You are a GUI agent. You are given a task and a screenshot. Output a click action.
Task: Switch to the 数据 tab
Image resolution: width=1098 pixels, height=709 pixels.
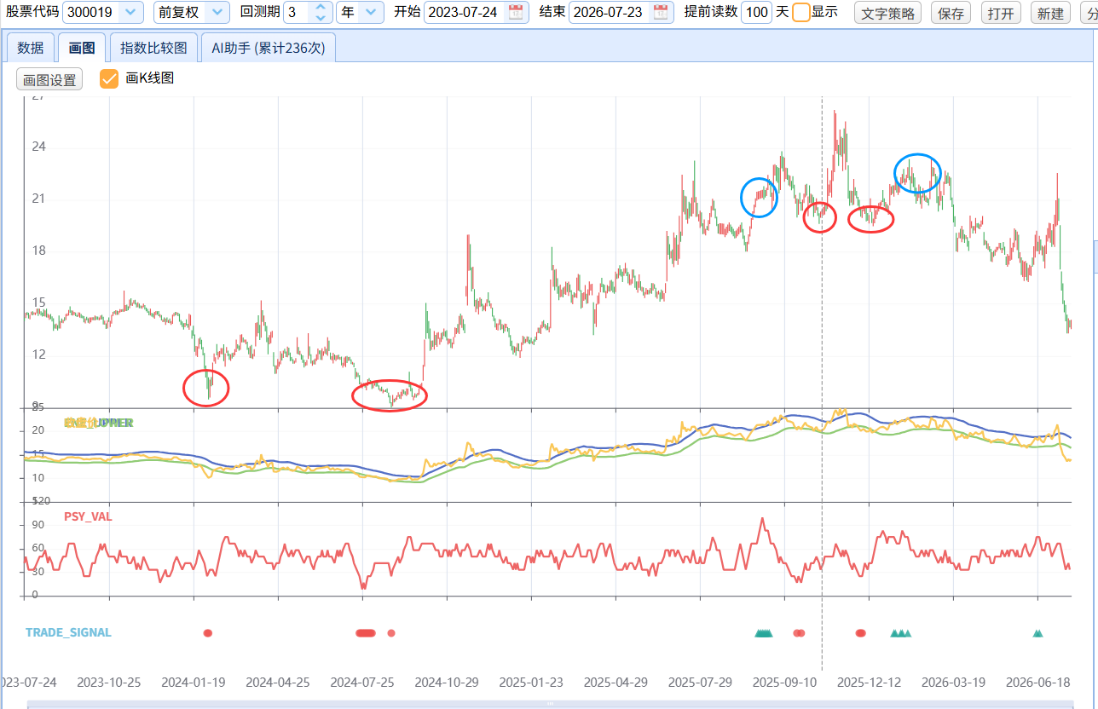31,48
